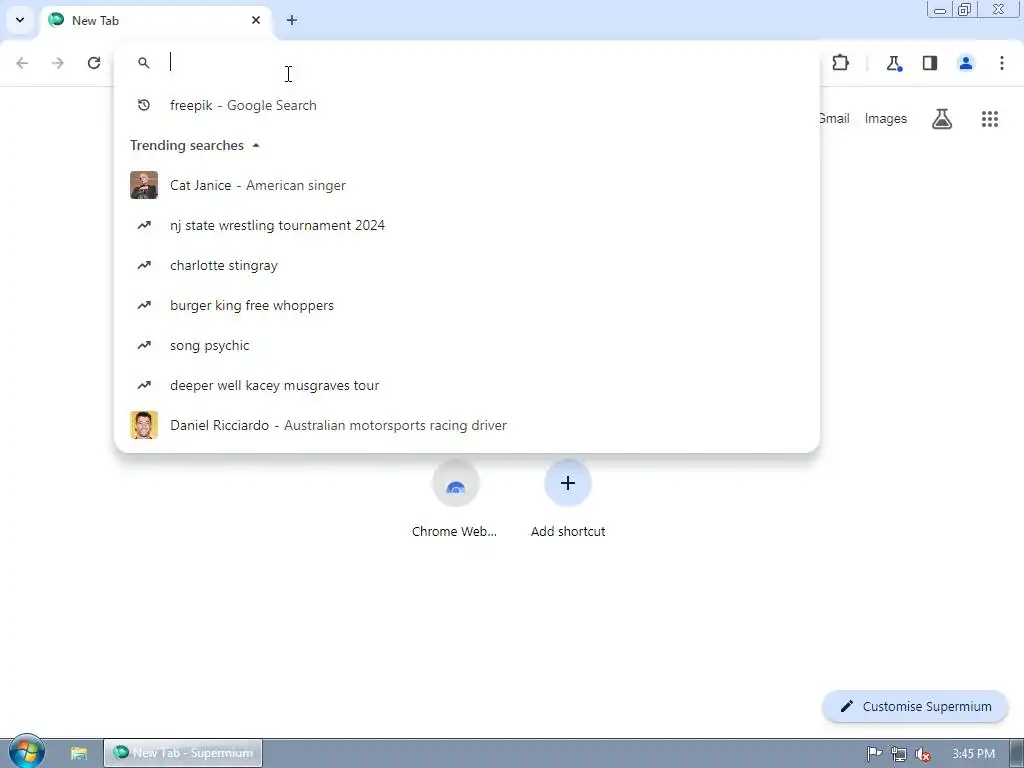Open the tab search dropdown arrow
This screenshot has width=1024, height=768.
tap(20, 20)
